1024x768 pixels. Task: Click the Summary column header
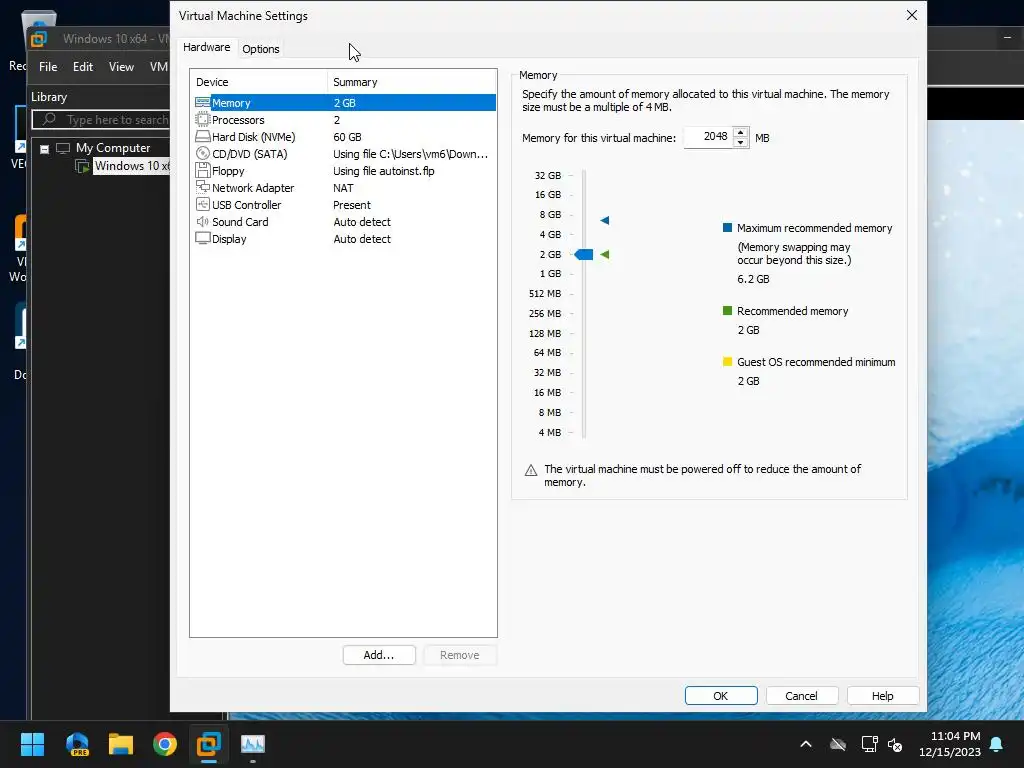tap(411, 82)
